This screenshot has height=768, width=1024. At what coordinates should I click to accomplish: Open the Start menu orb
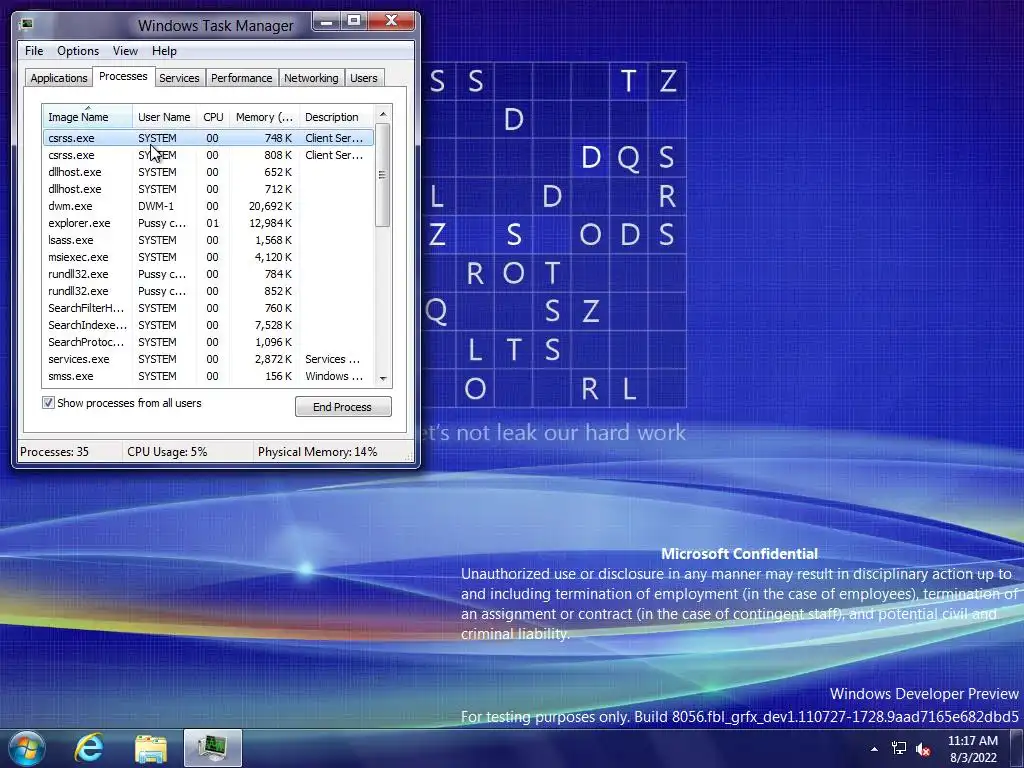(27, 748)
